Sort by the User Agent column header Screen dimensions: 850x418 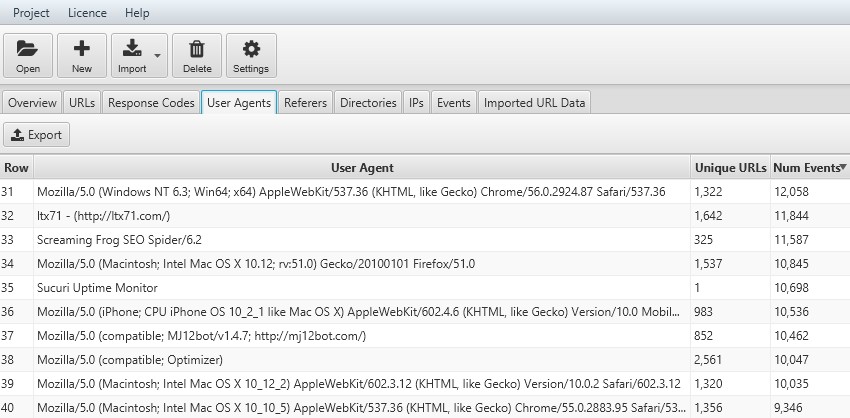tap(362, 167)
